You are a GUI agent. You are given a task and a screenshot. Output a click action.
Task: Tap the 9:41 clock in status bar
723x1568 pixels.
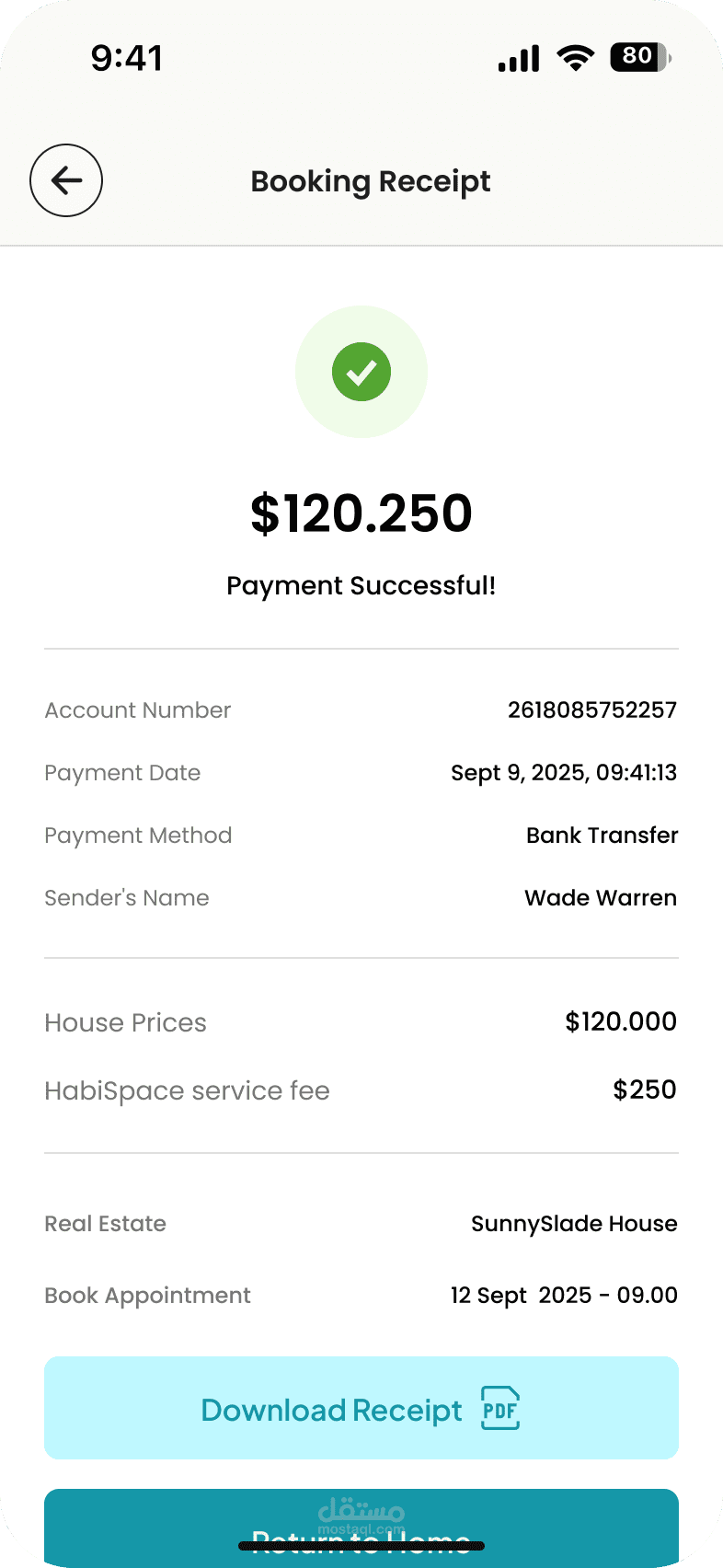(x=127, y=58)
